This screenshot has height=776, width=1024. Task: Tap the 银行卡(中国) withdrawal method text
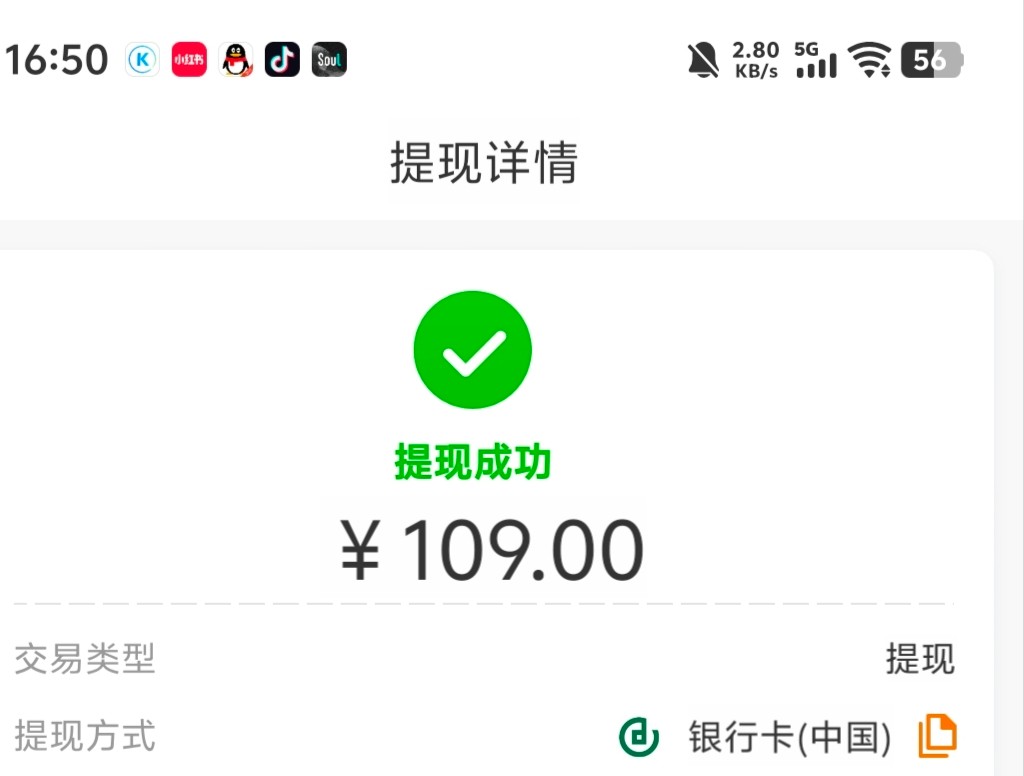[790, 737]
